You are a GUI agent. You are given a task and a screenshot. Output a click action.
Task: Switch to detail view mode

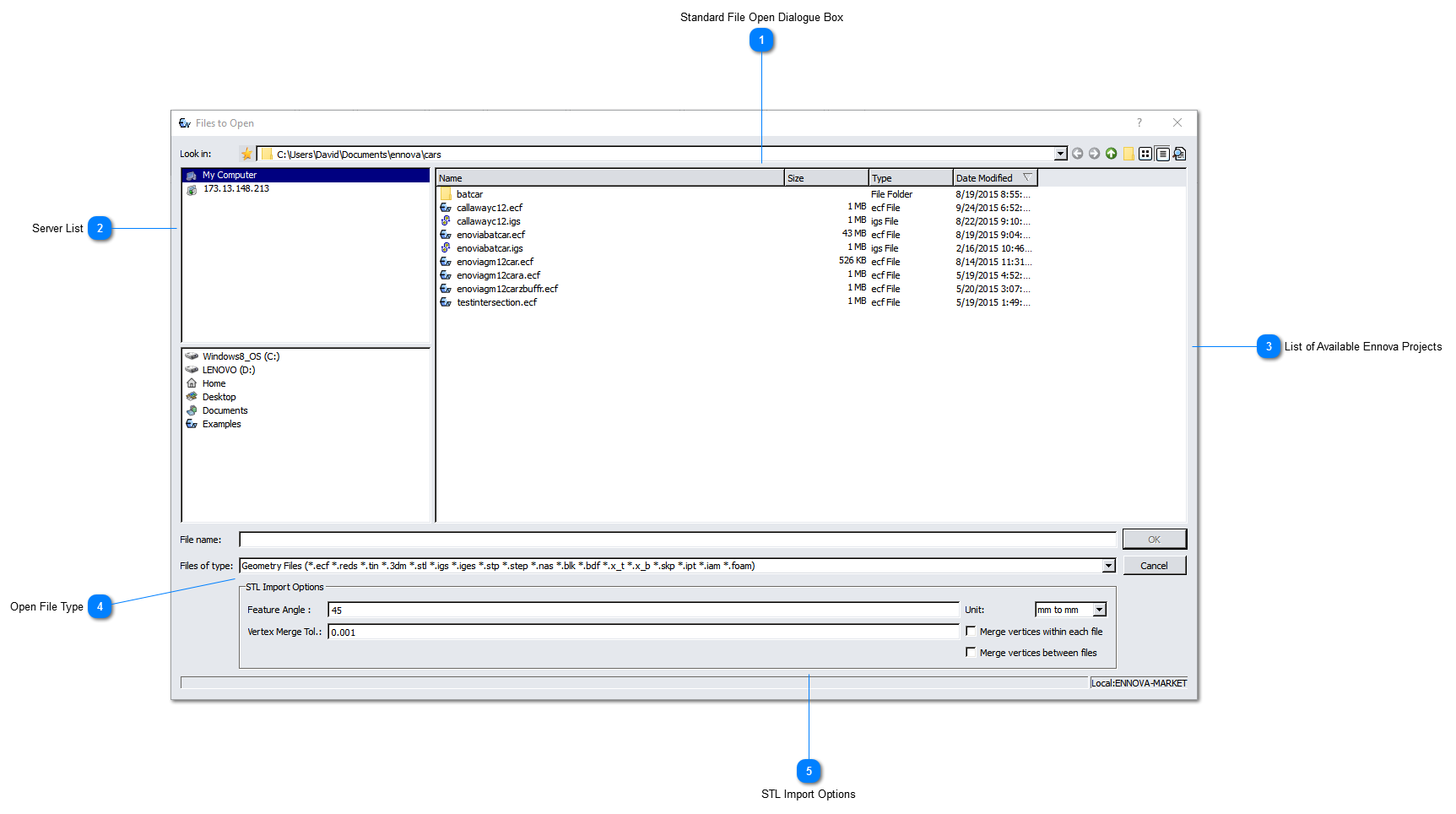click(x=1163, y=154)
